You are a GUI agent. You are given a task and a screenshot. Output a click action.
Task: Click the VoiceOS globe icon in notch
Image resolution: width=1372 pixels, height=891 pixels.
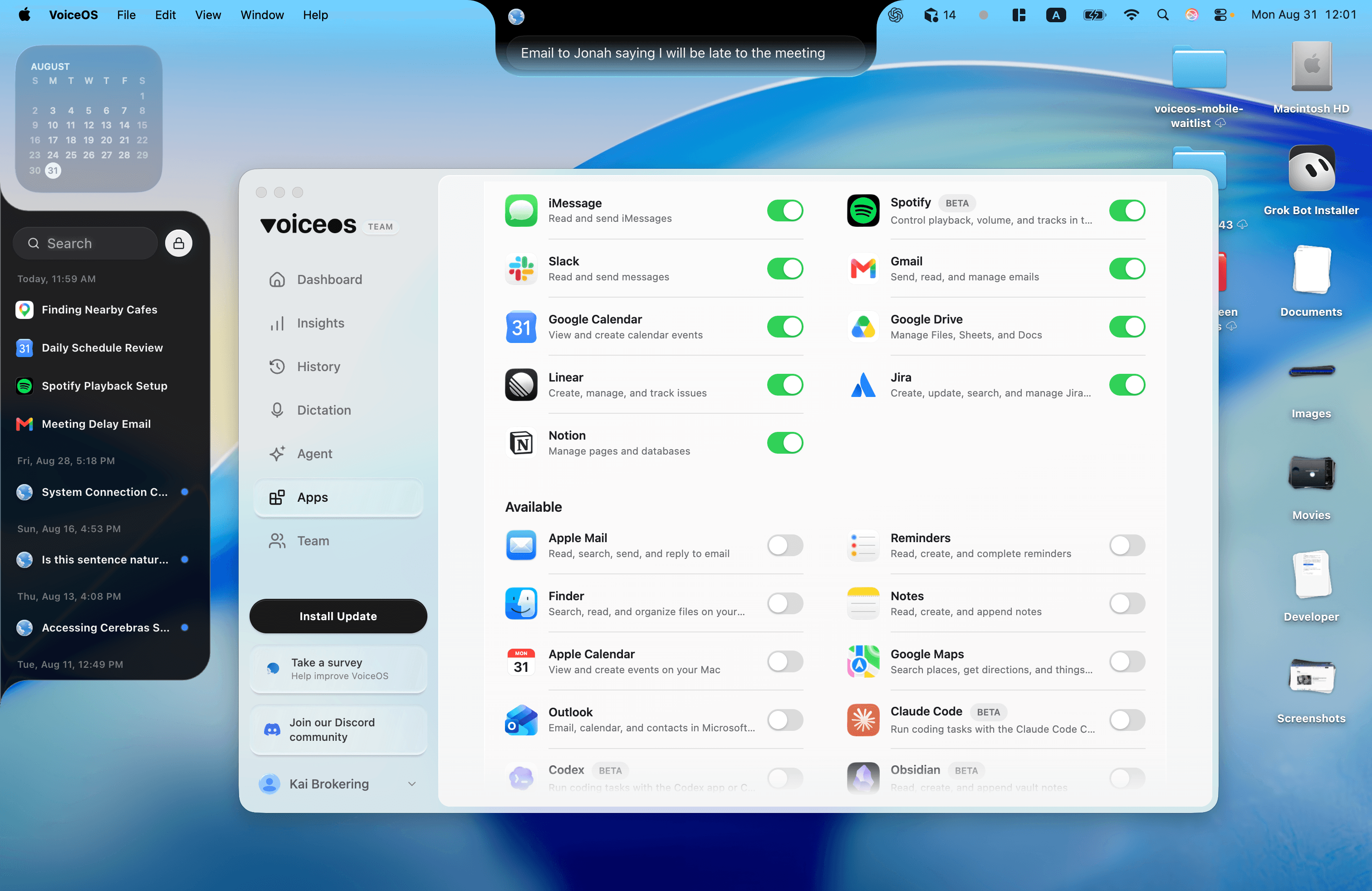(516, 17)
